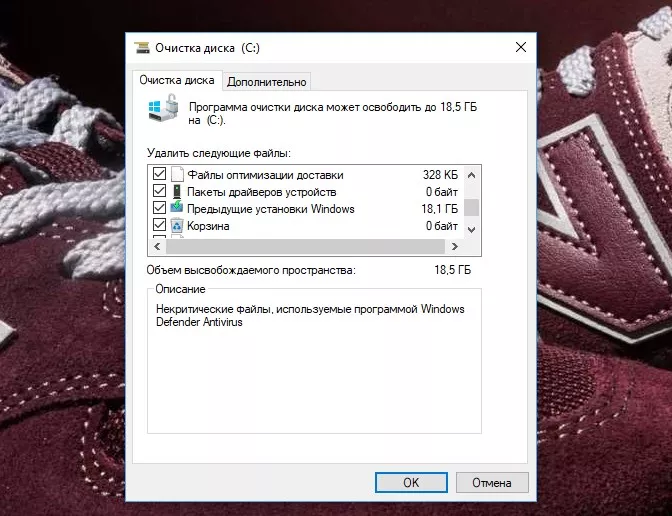672x516 pixels.
Task: Toggle the Корзина checkbox
Action: pos(158,226)
